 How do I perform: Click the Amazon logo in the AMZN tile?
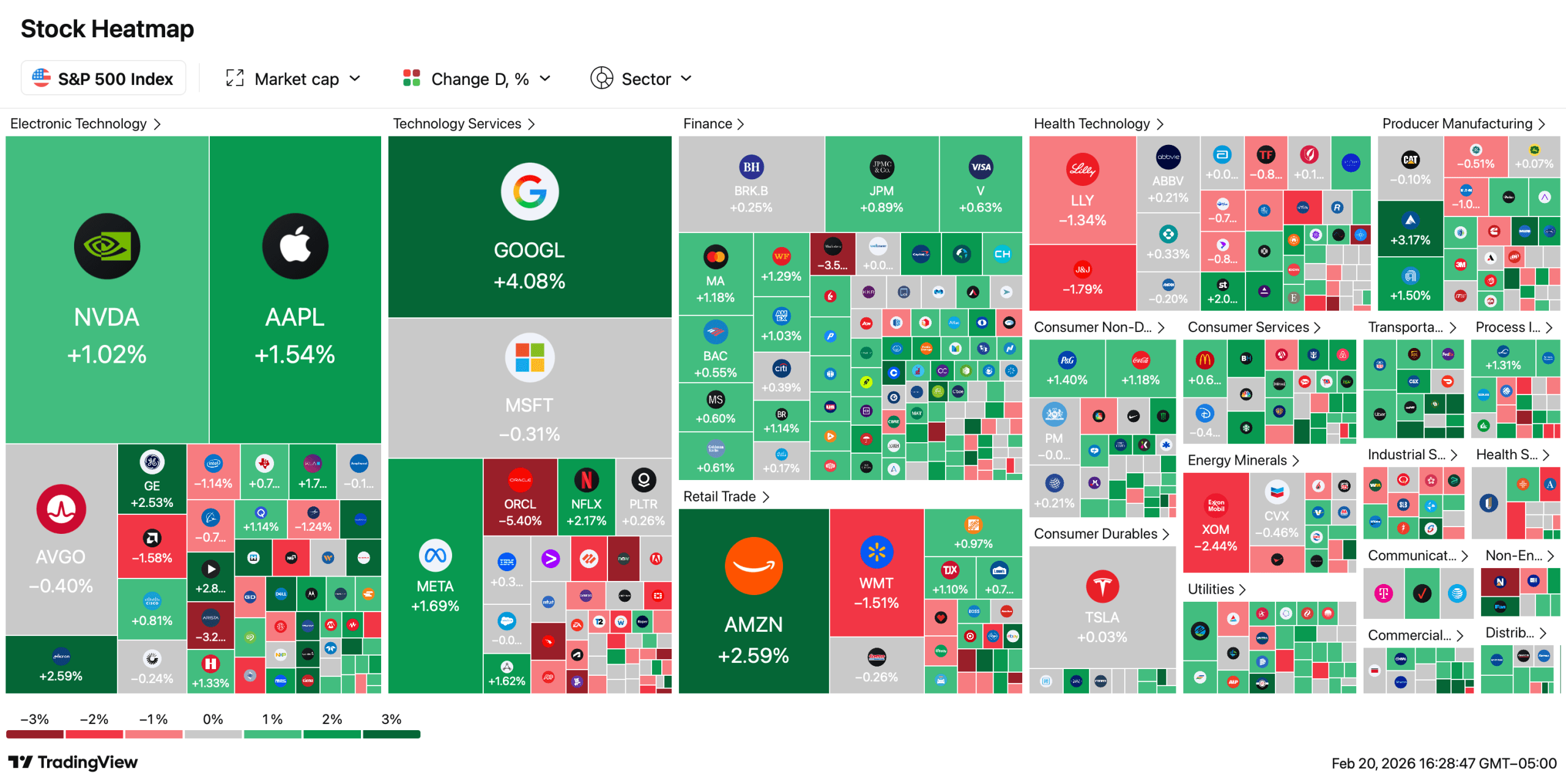tap(753, 566)
